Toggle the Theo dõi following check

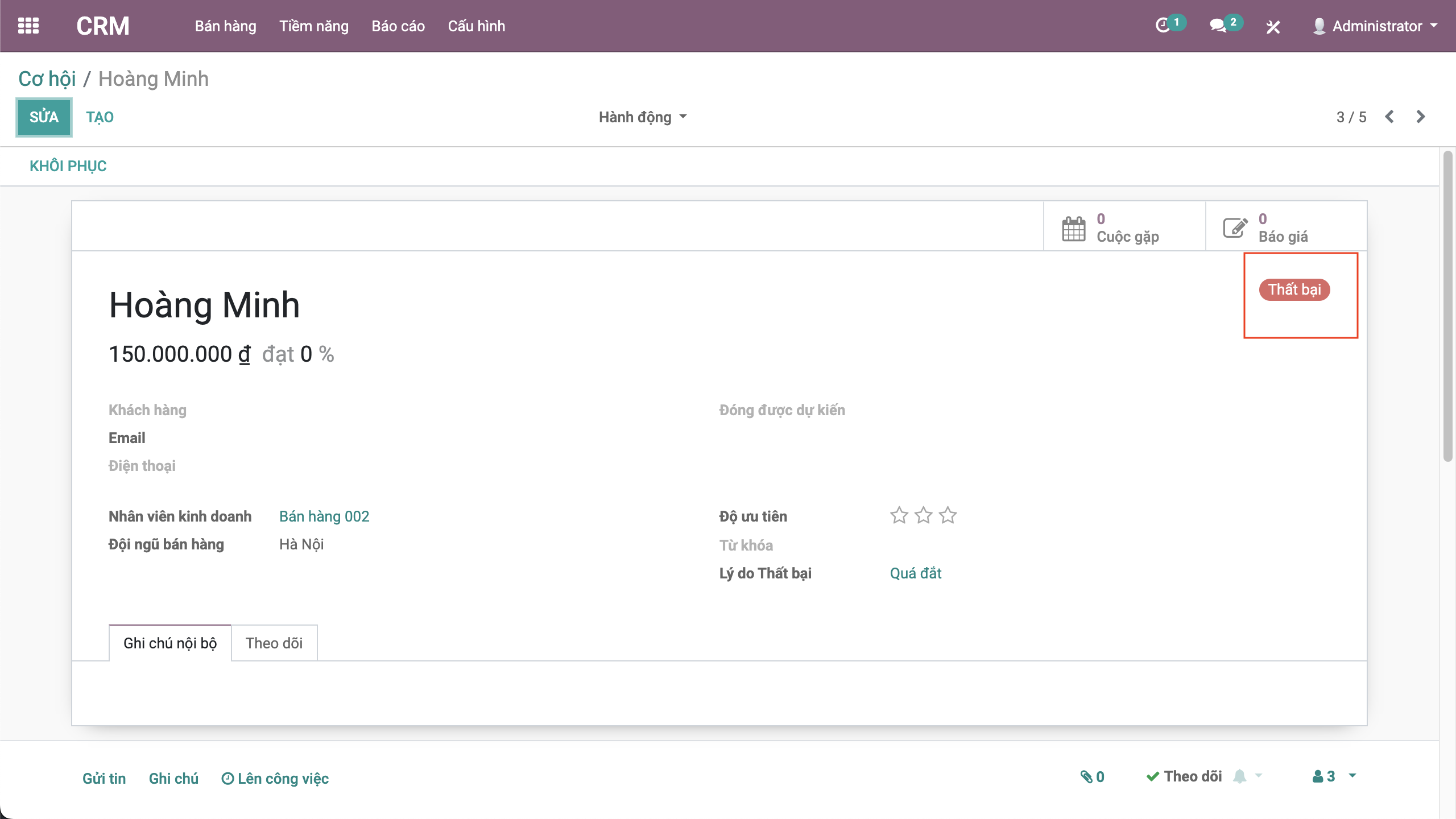click(x=1184, y=777)
